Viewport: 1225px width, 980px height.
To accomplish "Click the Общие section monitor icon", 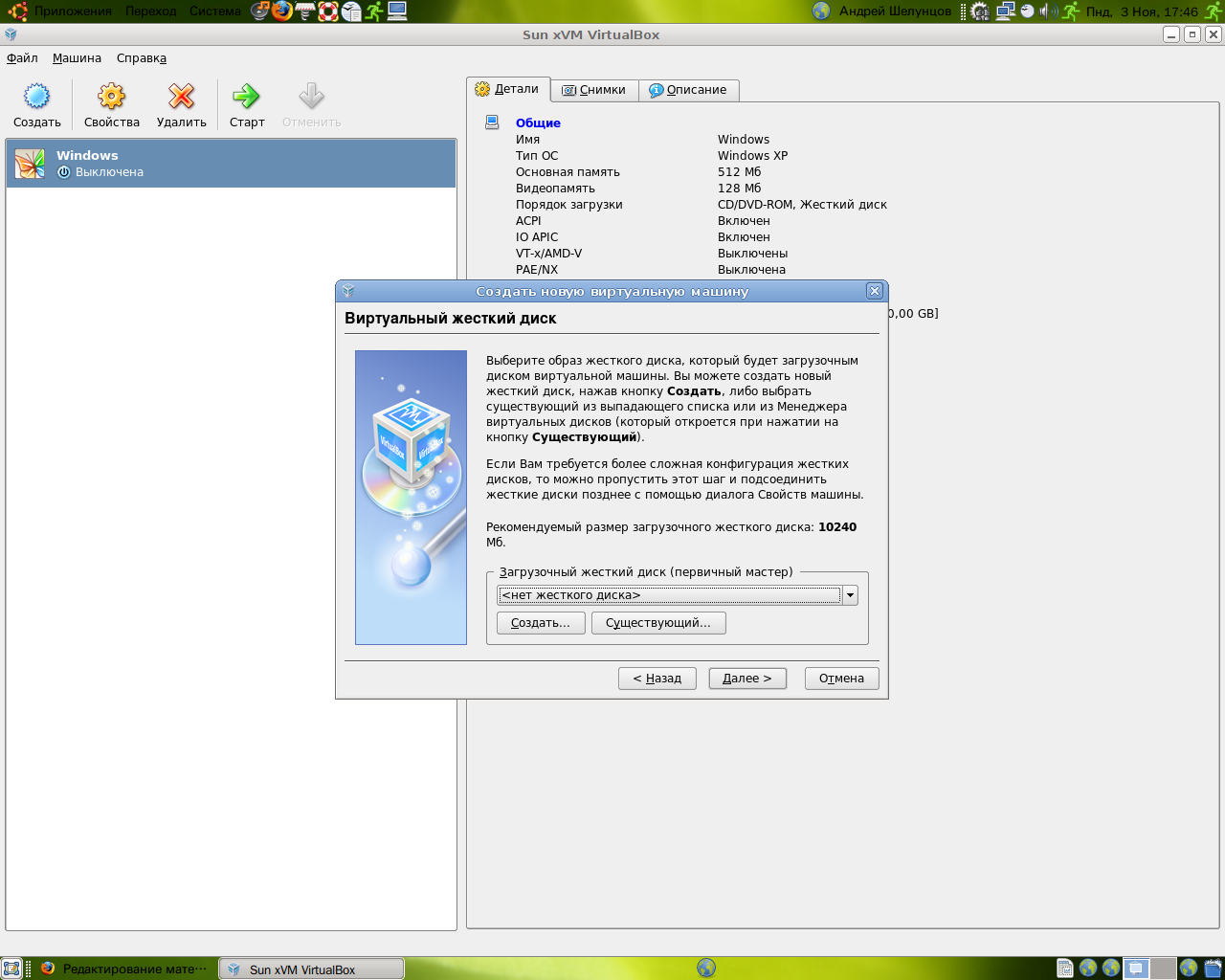I will click(x=492, y=122).
